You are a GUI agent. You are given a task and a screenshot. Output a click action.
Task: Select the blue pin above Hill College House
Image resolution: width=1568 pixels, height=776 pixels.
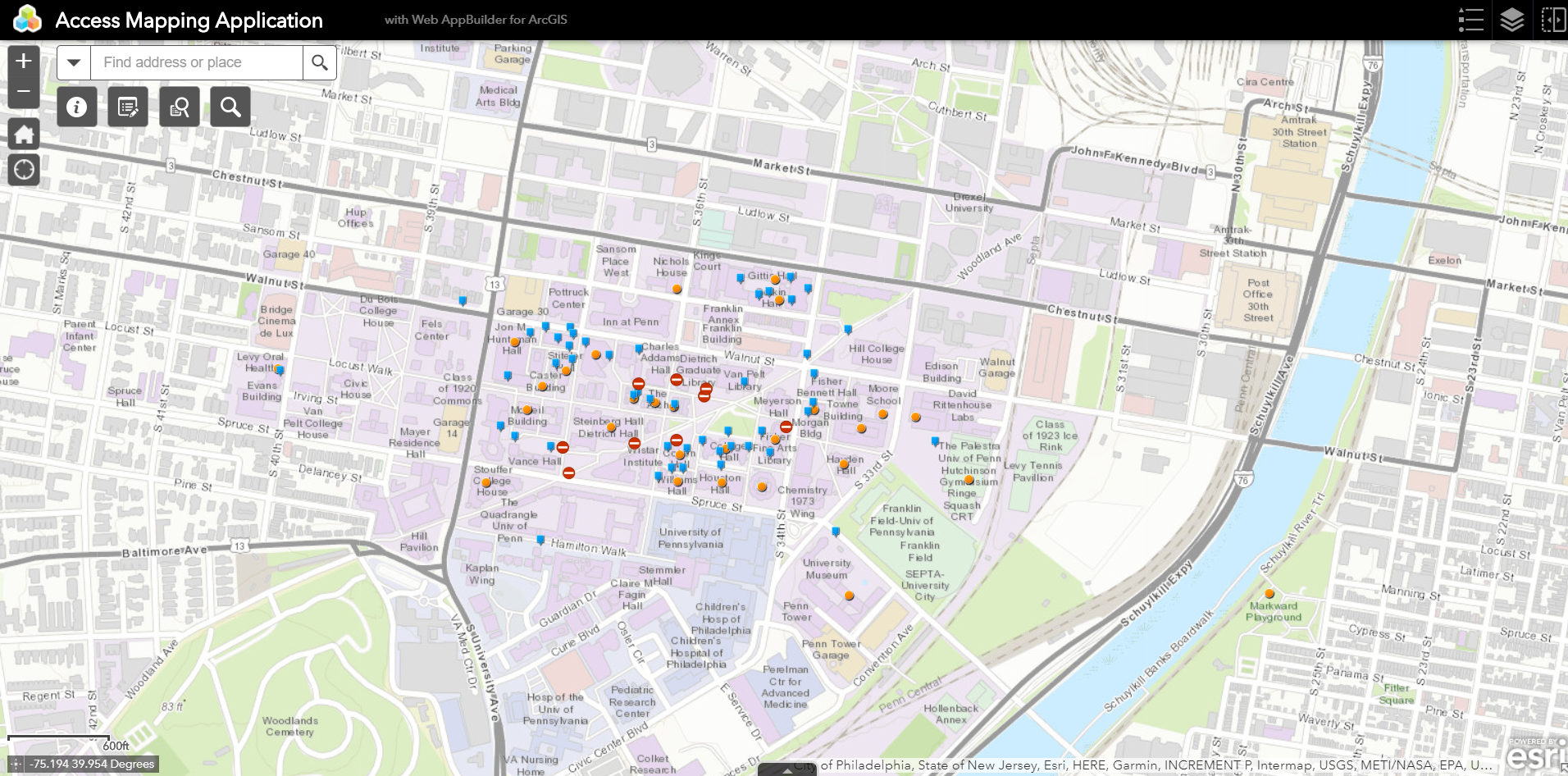click(x=848, y=330)
